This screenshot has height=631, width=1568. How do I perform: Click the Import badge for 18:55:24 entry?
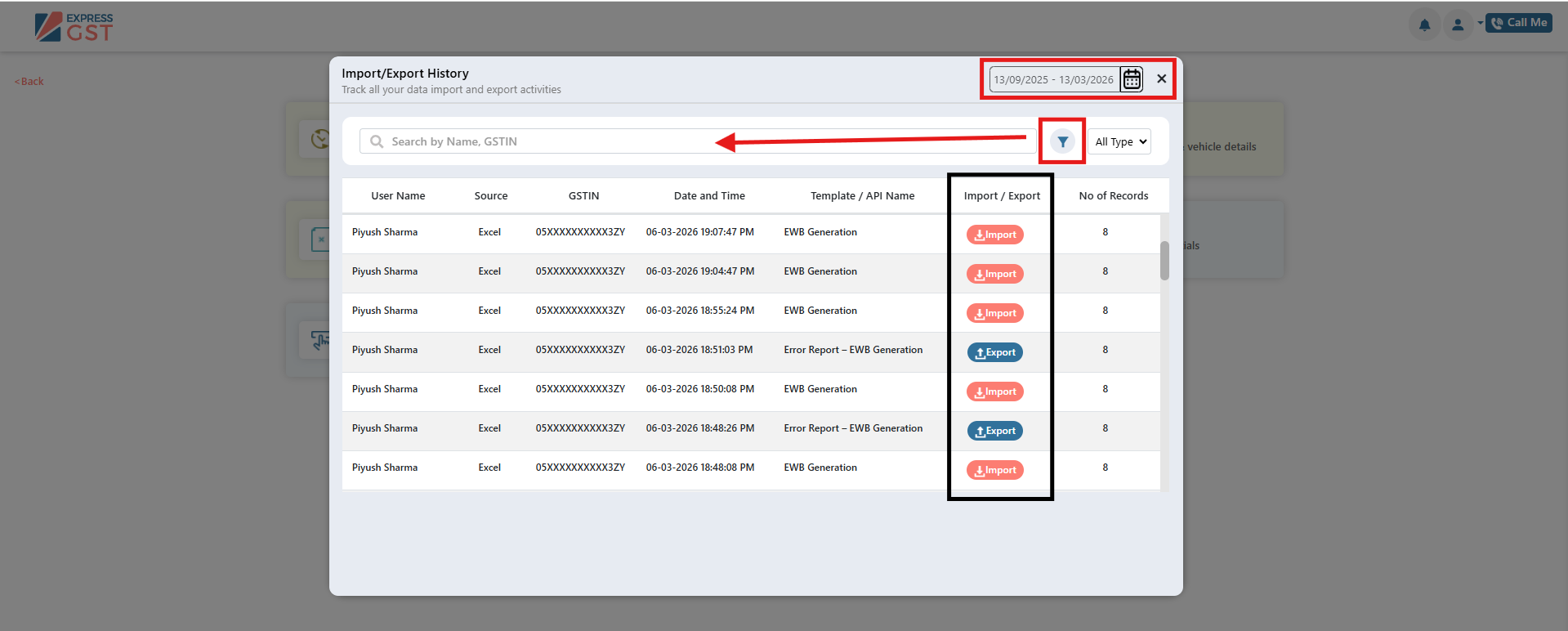995,313
